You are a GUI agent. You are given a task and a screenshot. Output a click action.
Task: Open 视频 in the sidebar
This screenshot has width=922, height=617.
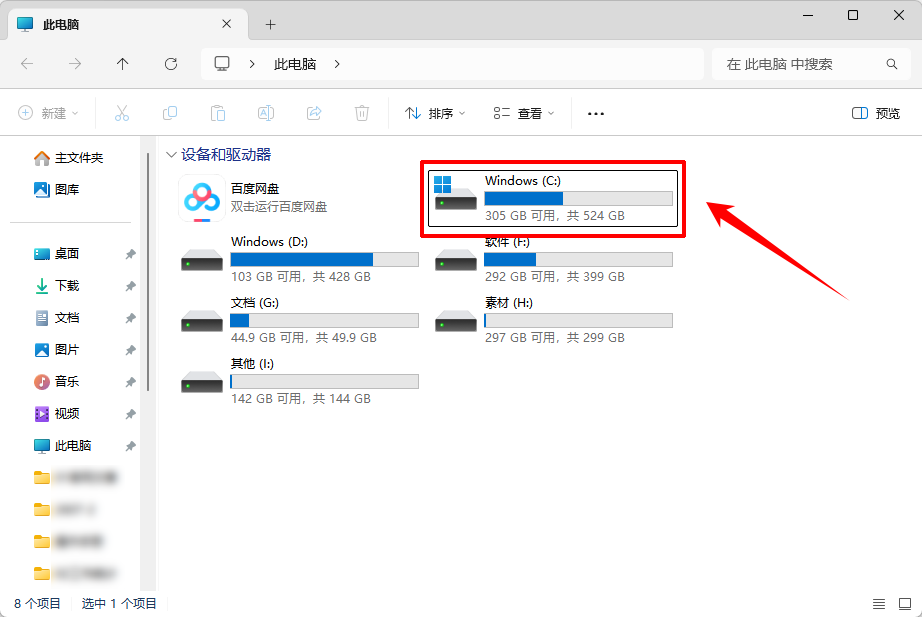tap(56, 413)
